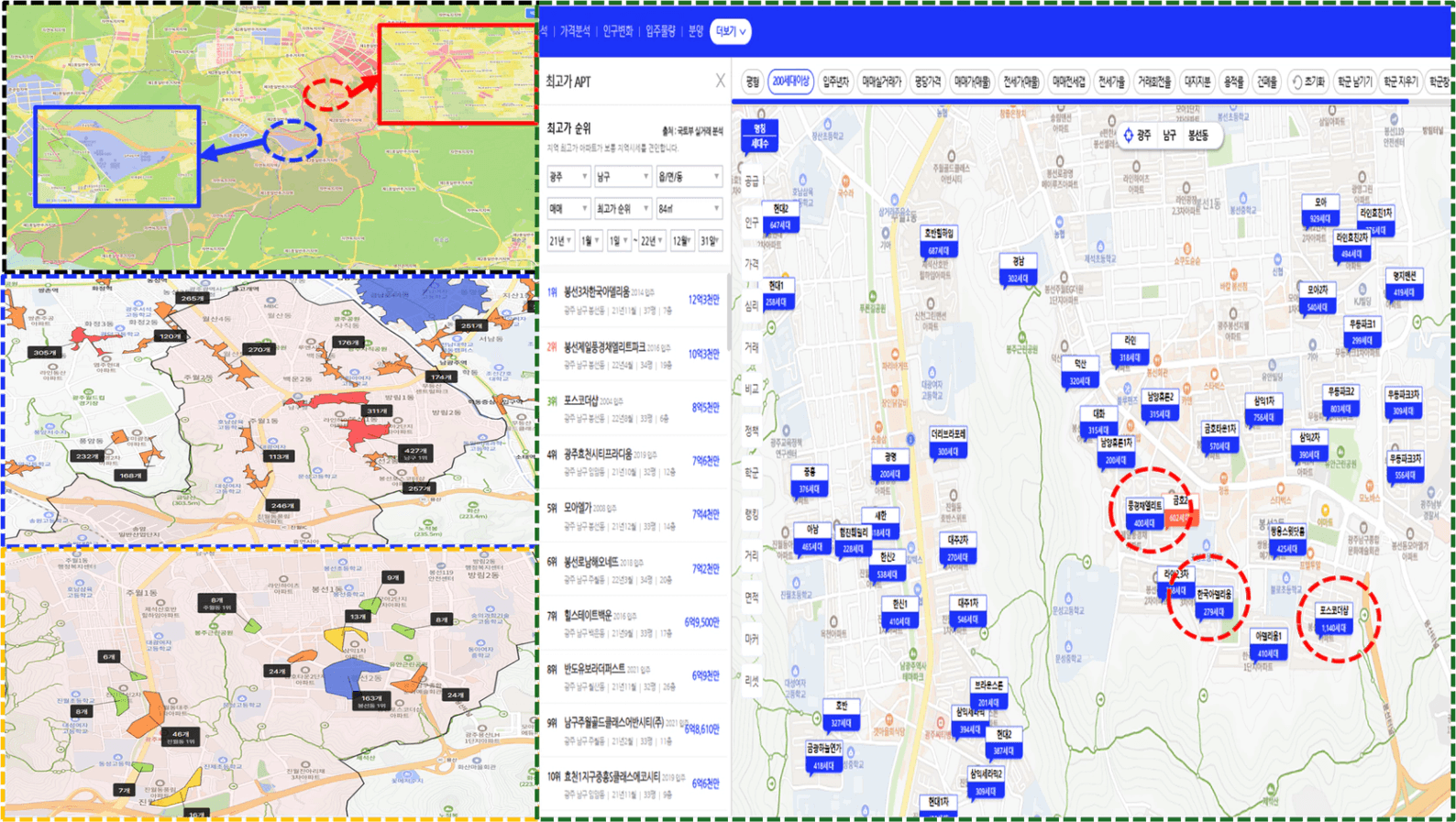The width and height of the screenshot is (1456, 822).
Task: Toggle the 200세대이상 filter chip
Action: [x=790, y=82]
